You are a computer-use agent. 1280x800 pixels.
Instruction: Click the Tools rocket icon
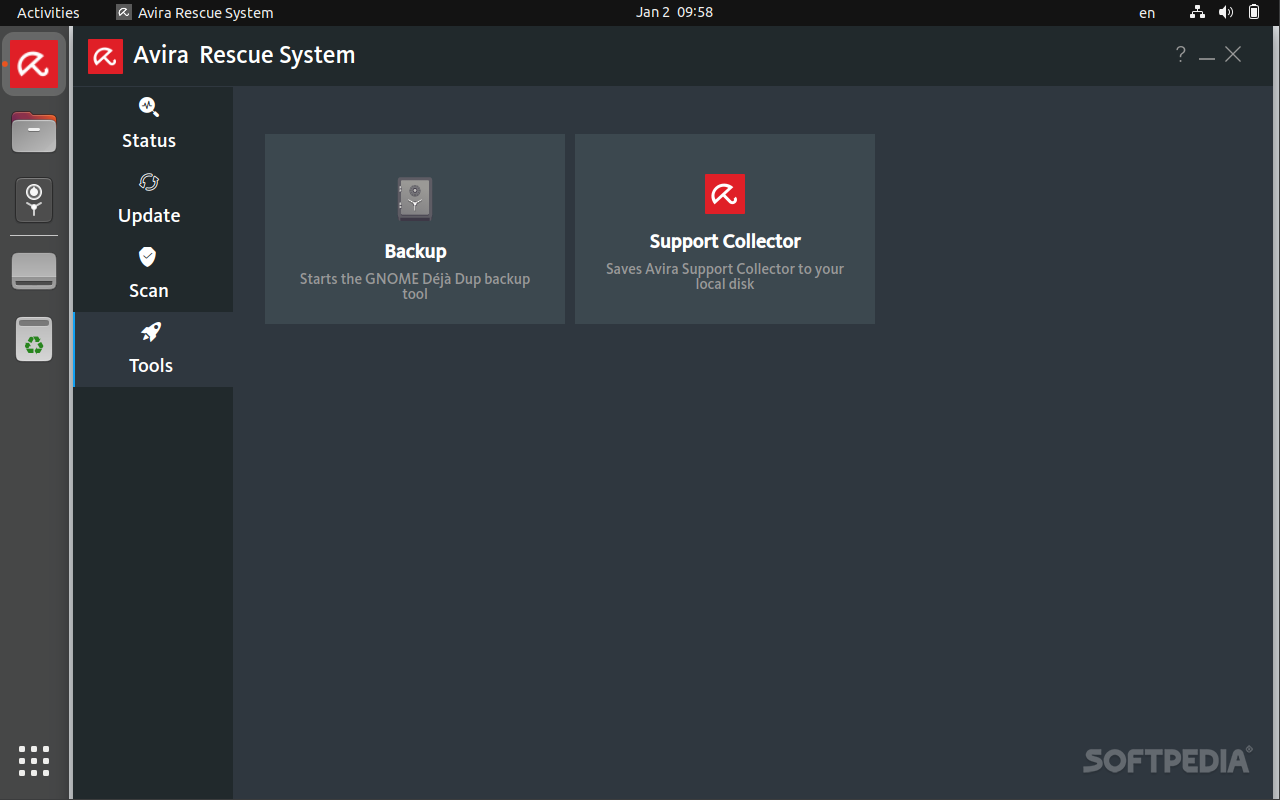coord(151,332)
